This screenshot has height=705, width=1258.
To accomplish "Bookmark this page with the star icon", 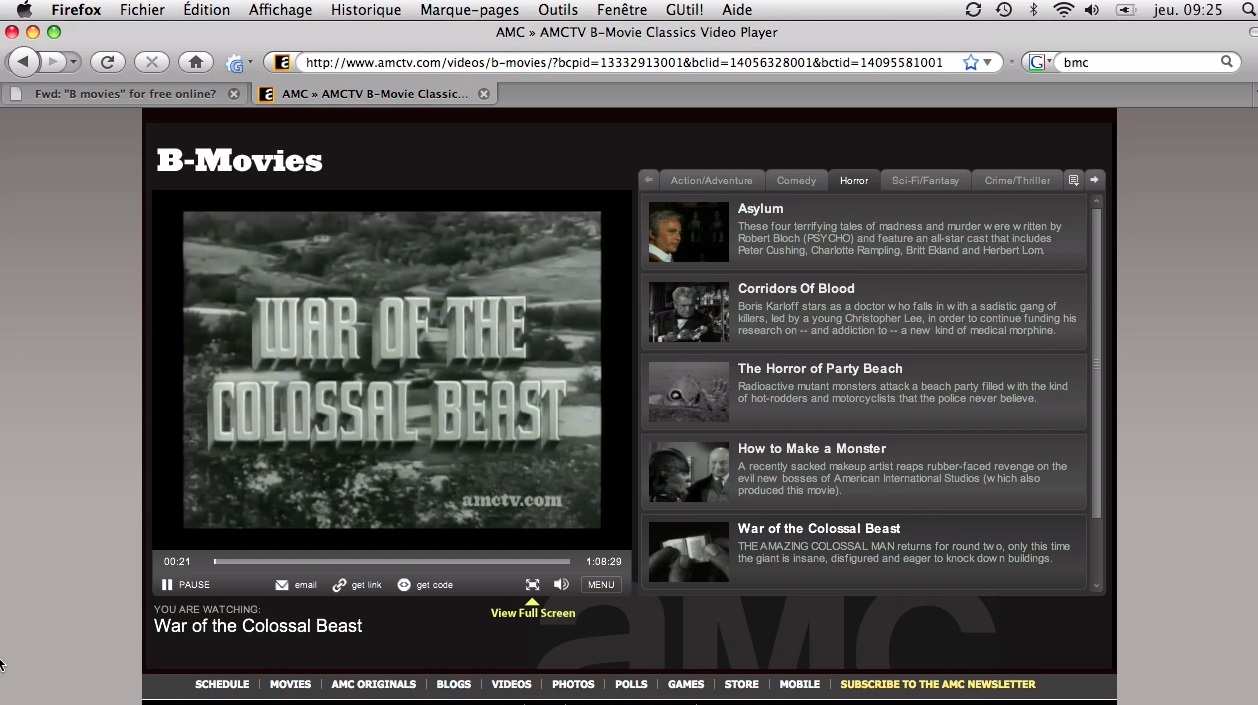I will coord(970,62).
